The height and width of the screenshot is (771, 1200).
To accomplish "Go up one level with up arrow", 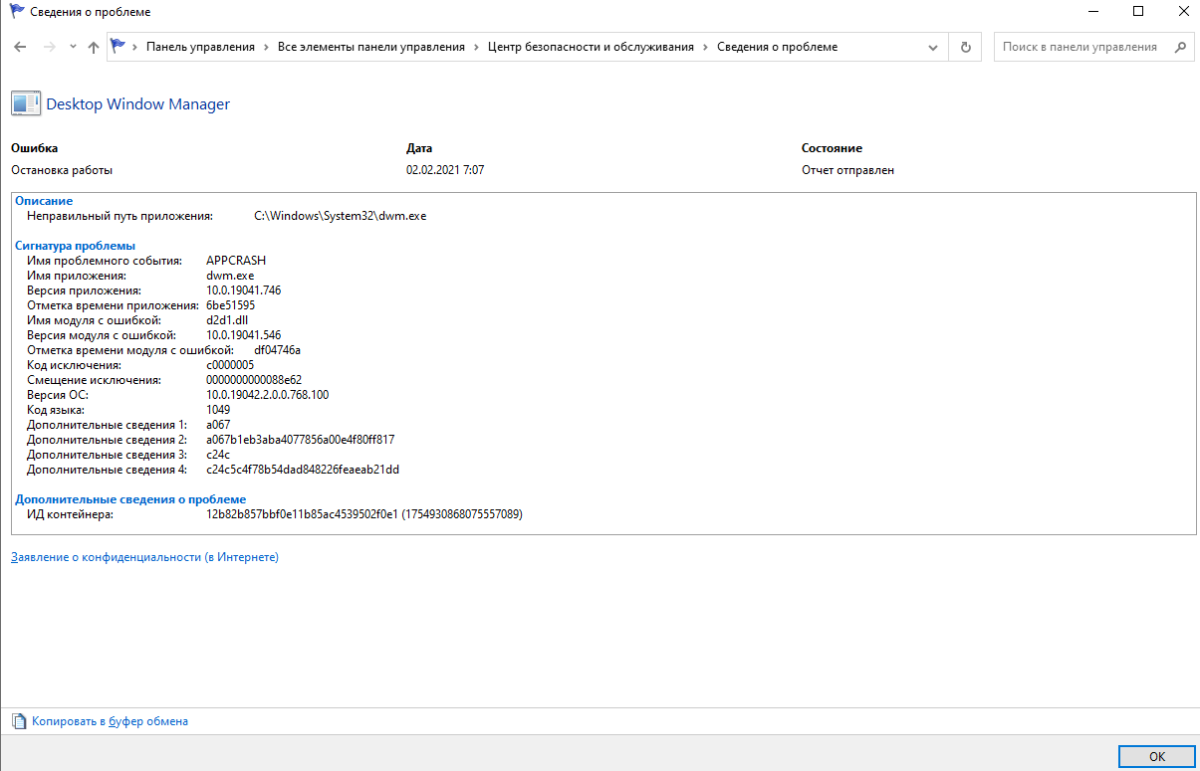I will tap(93, 47).
